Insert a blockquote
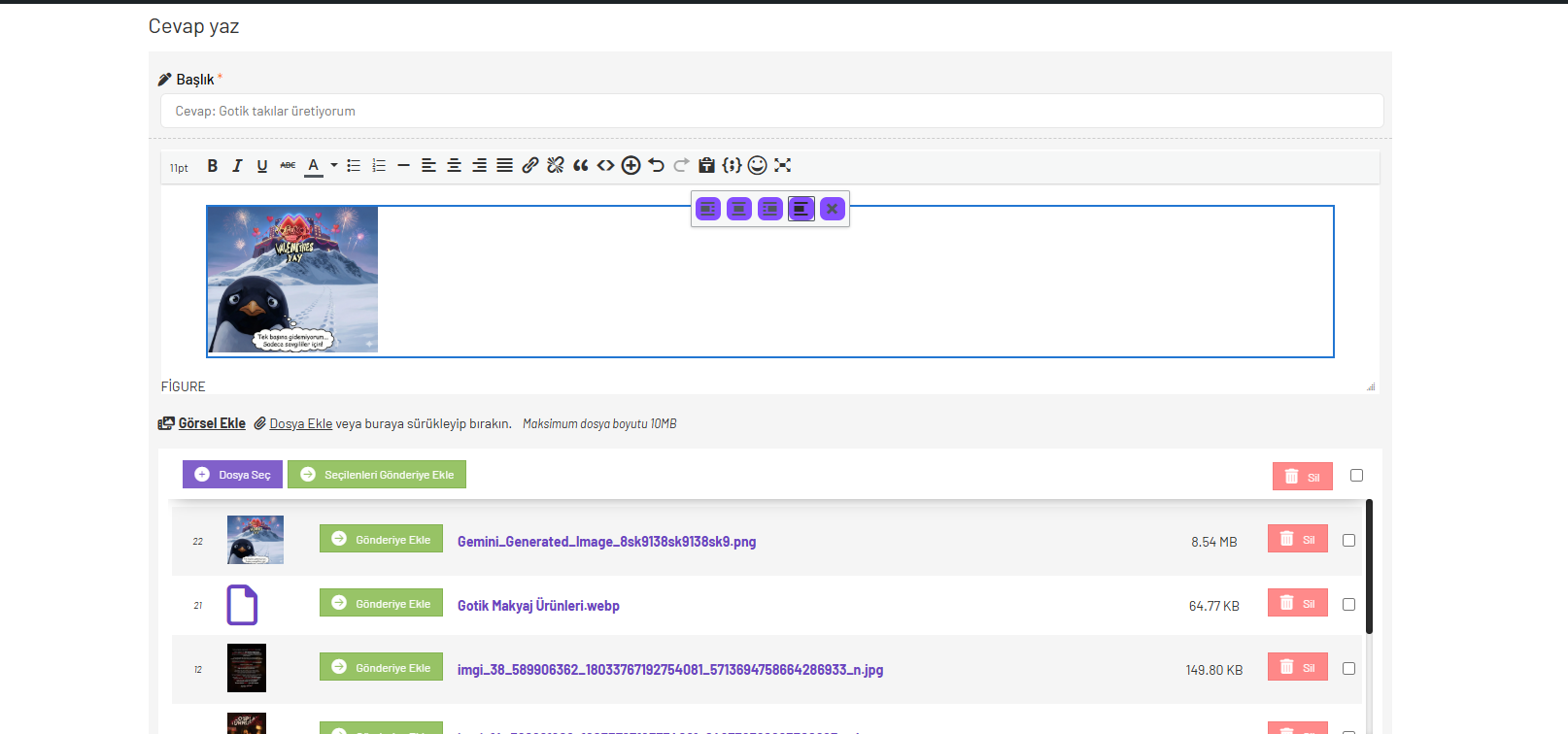 click(581, 166)
